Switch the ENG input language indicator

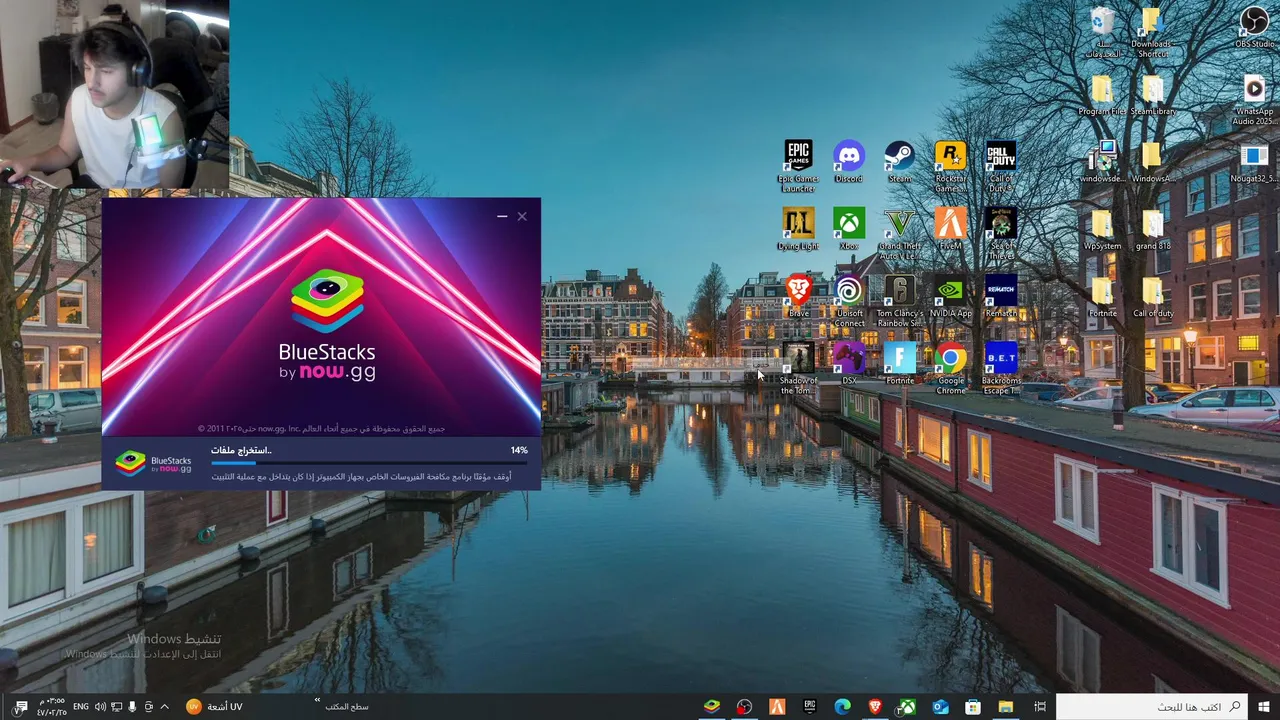pyautogui.click(x=80, y=706)
